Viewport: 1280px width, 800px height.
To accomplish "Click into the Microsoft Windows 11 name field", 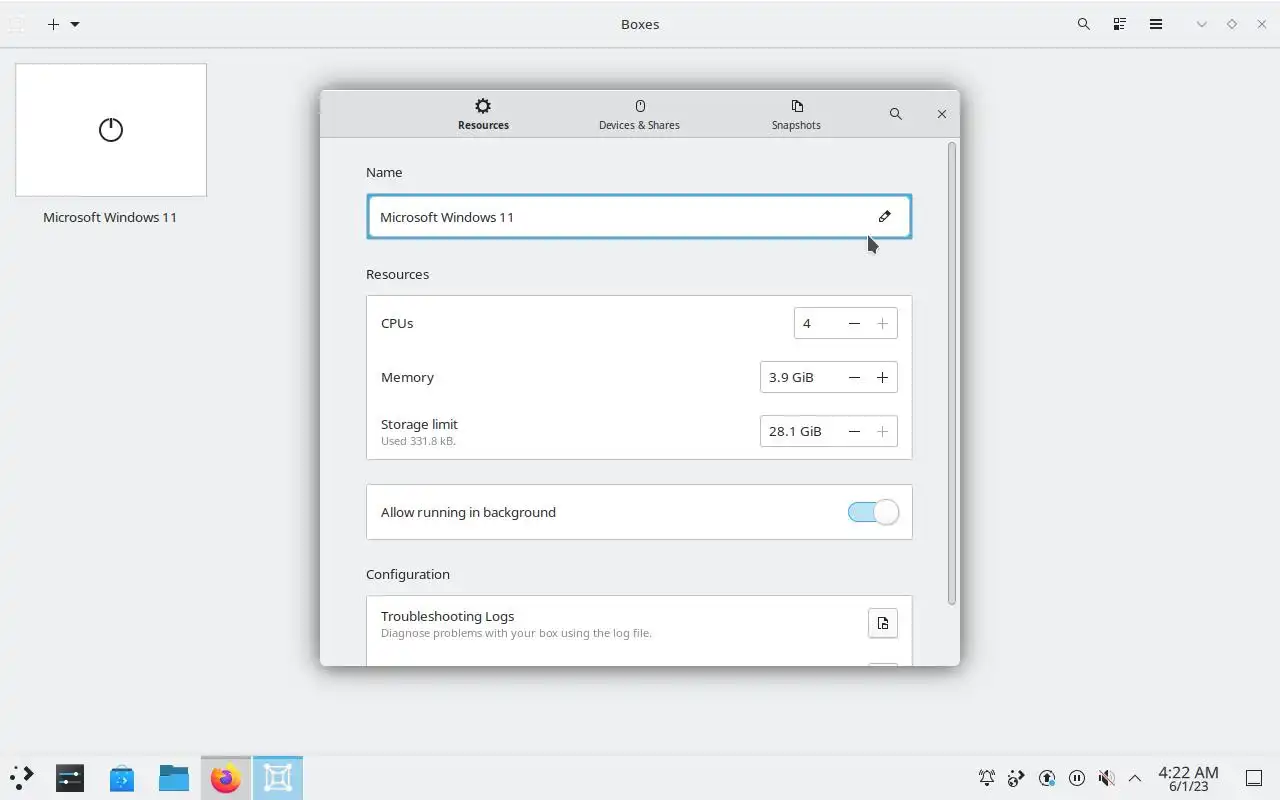I will [639, 217].
